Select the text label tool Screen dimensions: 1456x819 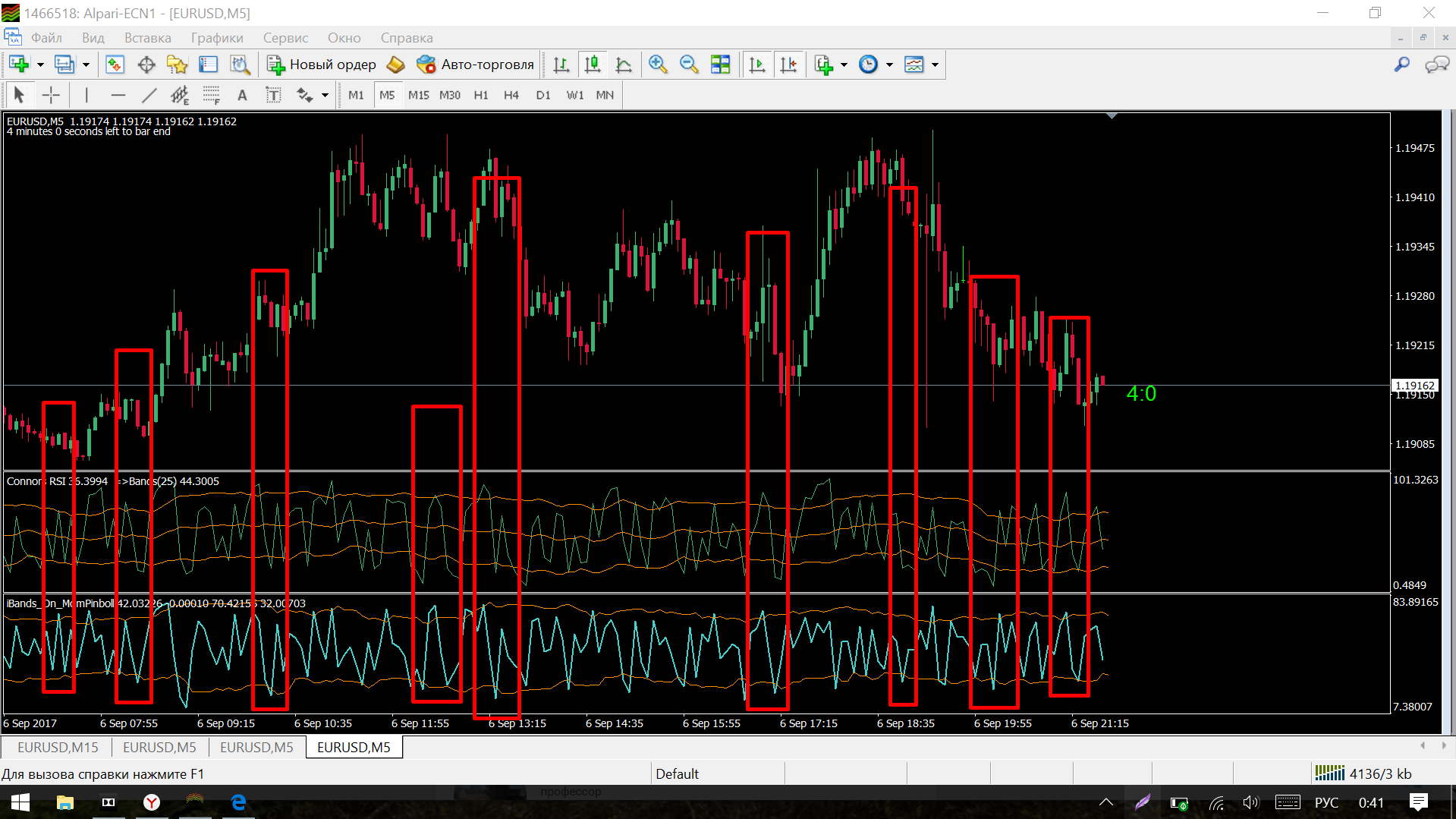(273, 95)
